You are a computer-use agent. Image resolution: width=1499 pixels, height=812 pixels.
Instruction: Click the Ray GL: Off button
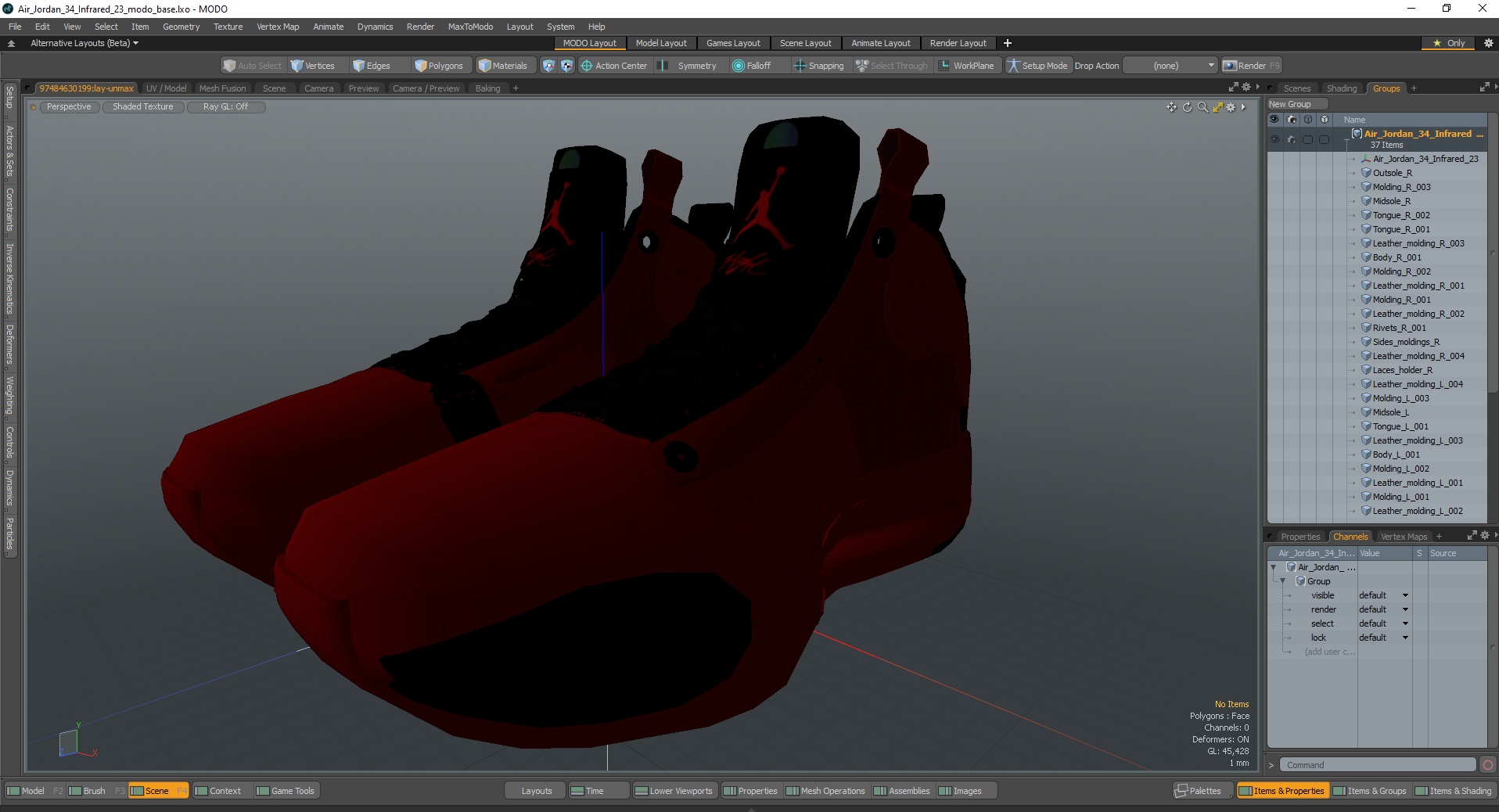click(x=226, y=107)
